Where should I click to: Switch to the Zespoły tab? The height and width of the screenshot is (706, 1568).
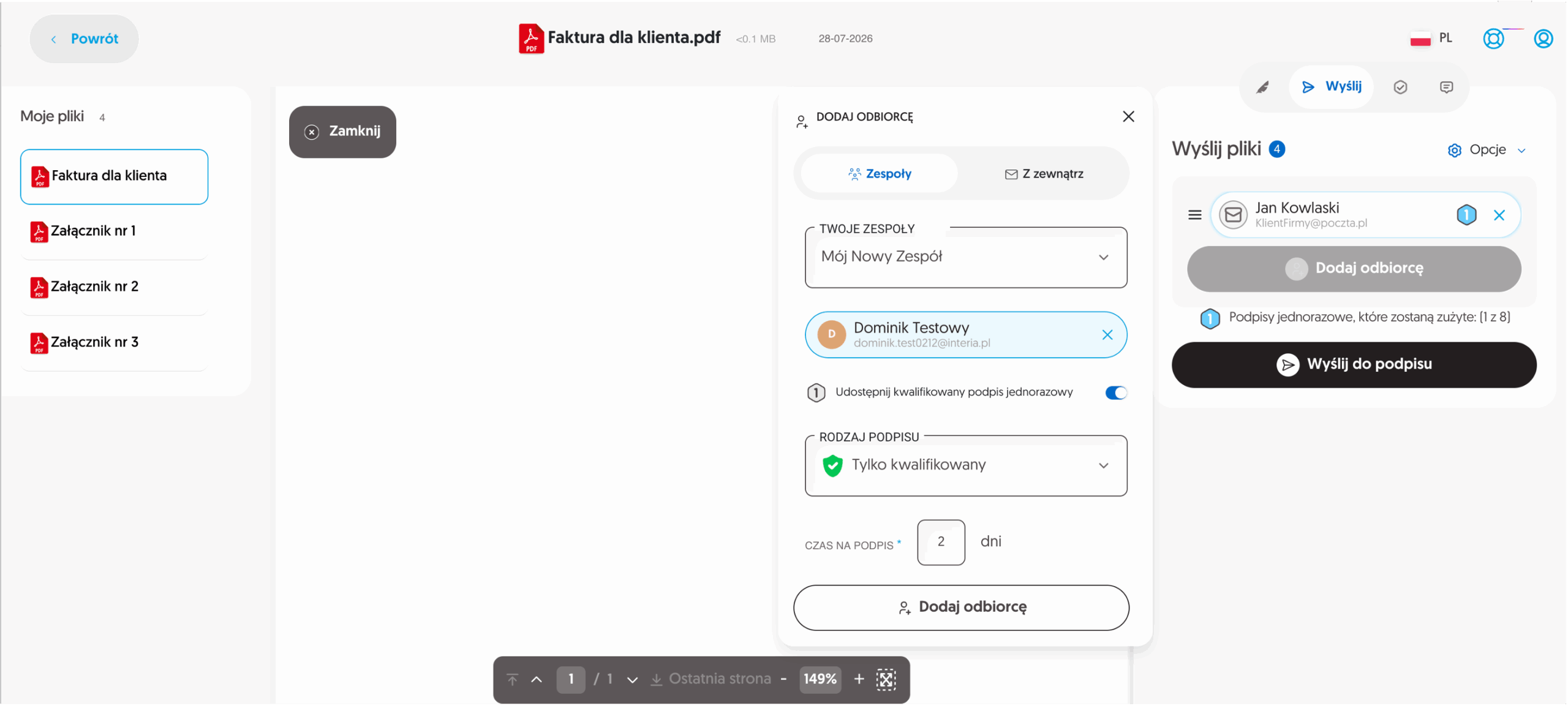click(x=880, y=174)
